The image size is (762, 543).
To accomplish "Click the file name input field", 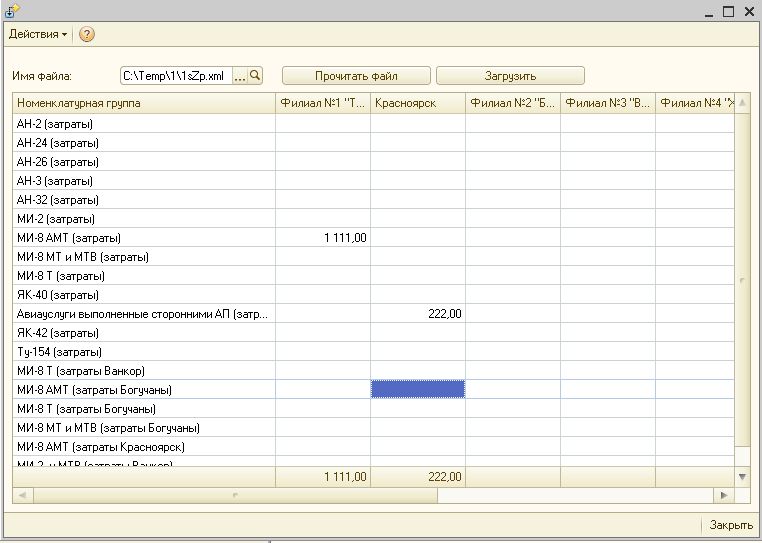I will point(176,76).
